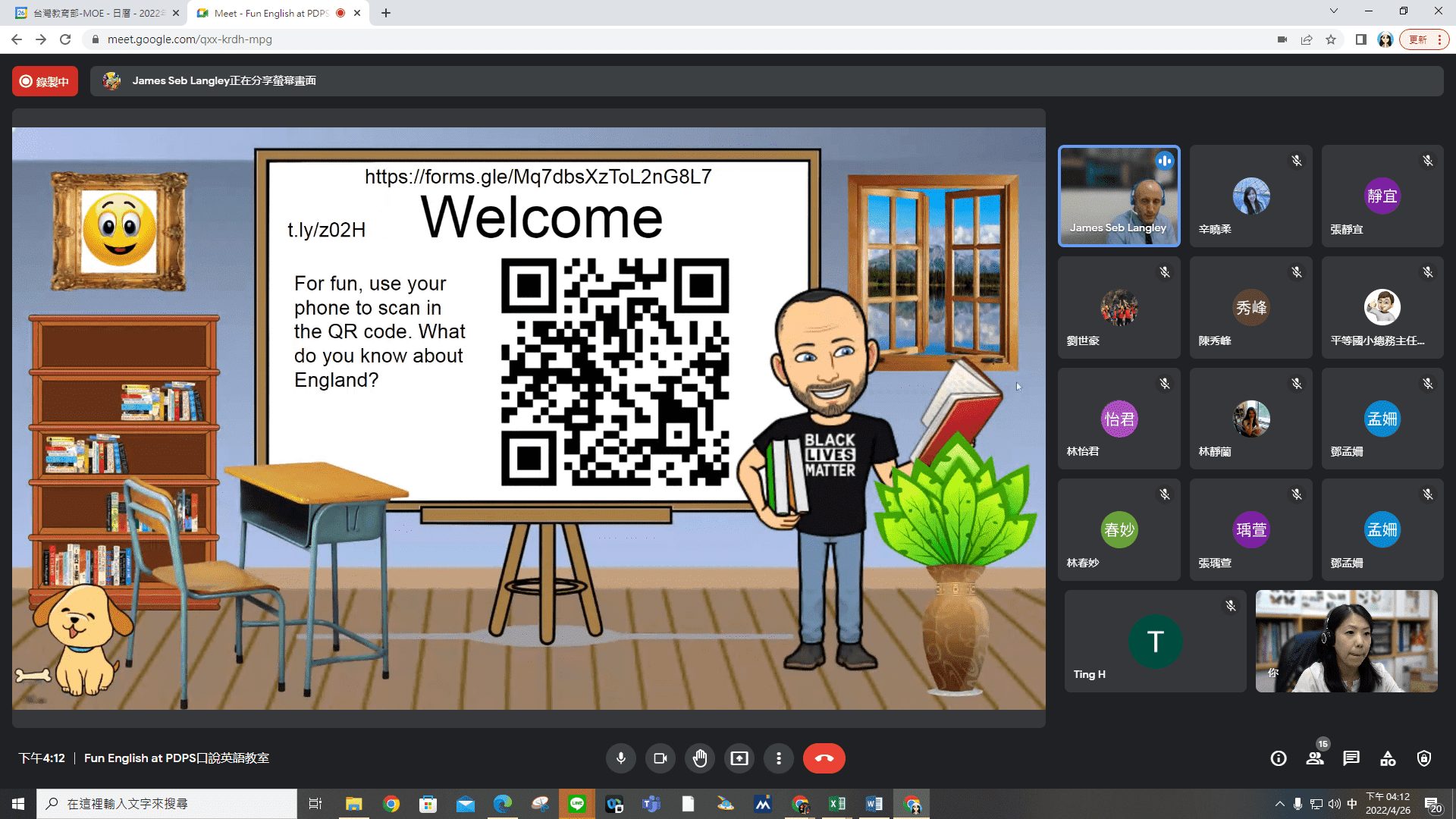Image resolution: width=1456 pixels, height=819 pixels.
Task: Close the 台灣教育部-MOE browser tab
Action: point(176,13)
